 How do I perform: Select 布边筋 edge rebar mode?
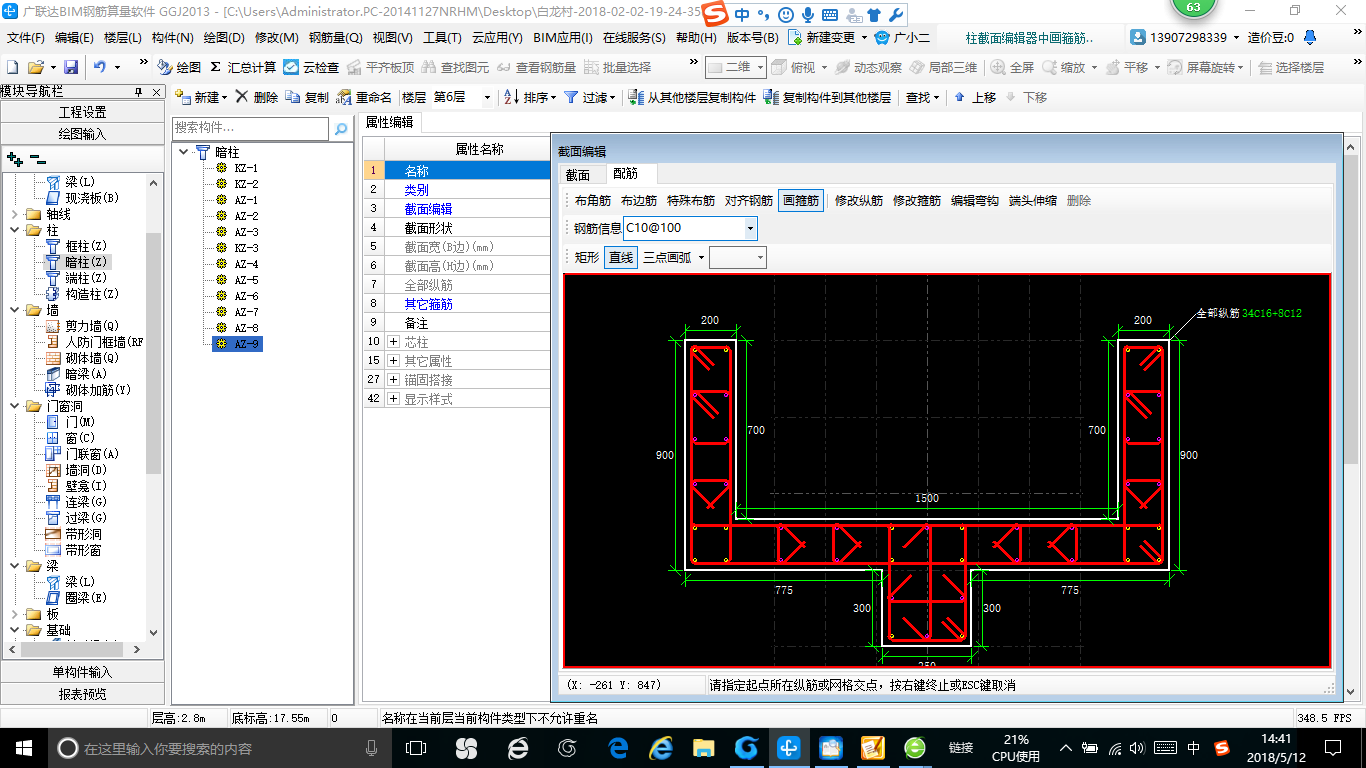click(x=638, y=200)
